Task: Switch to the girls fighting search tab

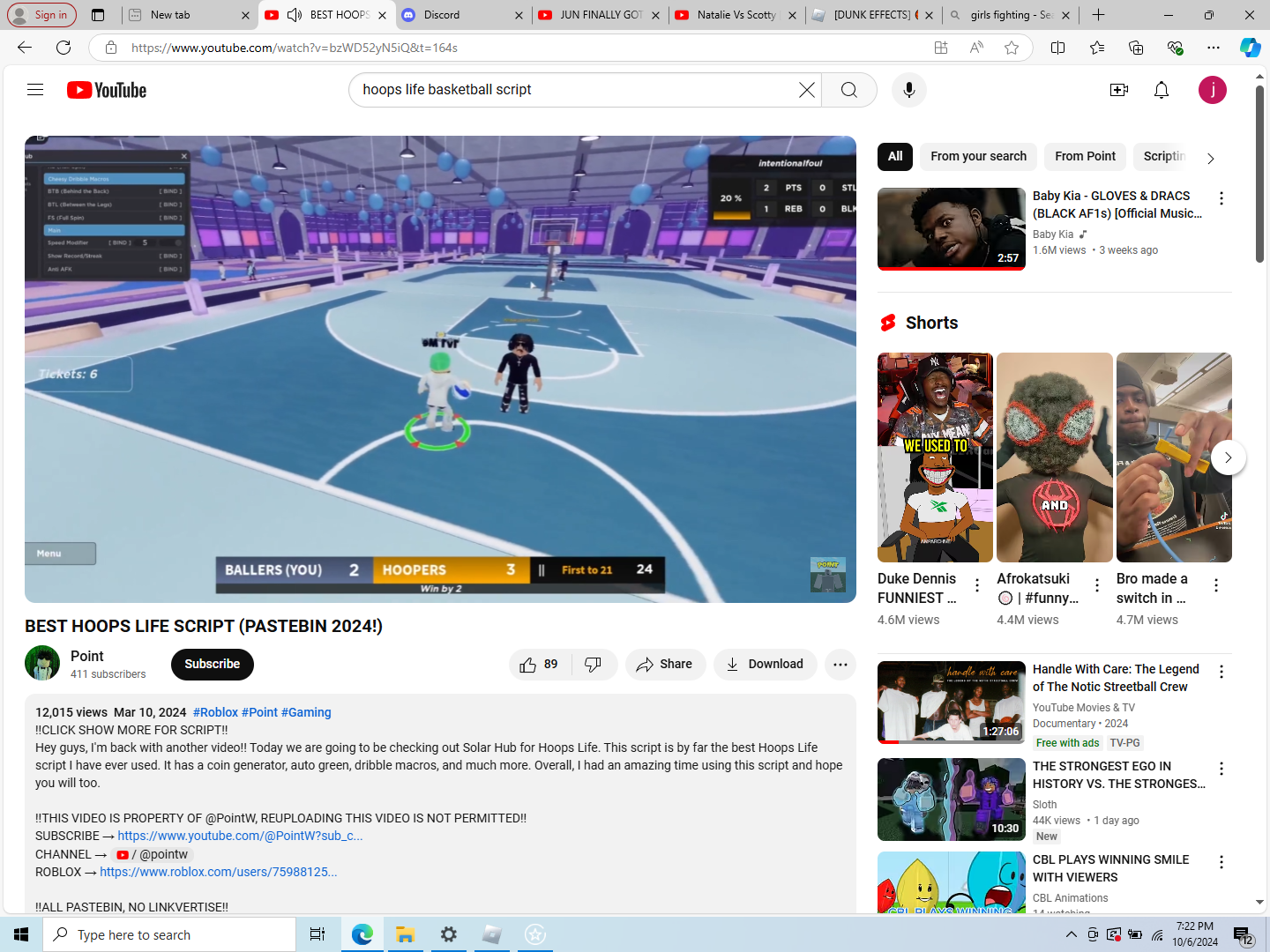Action: click(1011, 15)
